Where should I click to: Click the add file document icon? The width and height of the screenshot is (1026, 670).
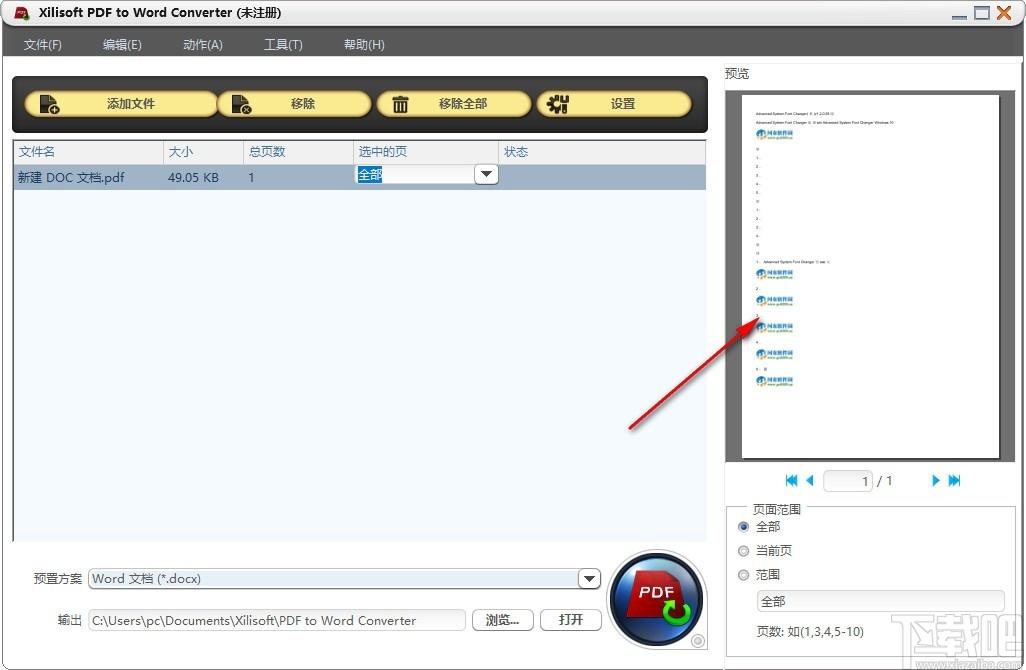(50, 104)
